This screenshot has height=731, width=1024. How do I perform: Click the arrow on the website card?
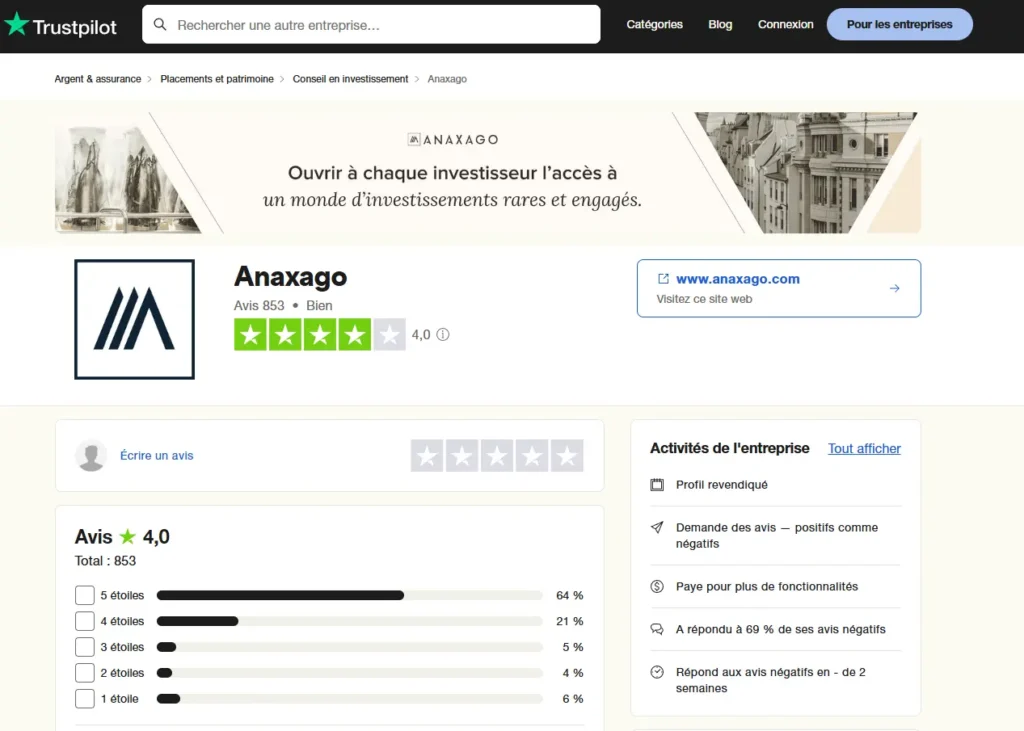tap(894, 287)
